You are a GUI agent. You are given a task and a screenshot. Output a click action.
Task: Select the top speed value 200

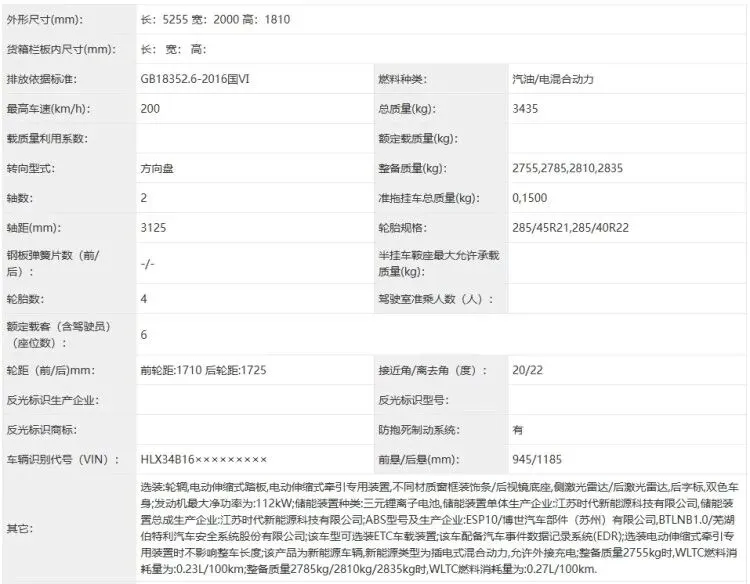(150, 109)
